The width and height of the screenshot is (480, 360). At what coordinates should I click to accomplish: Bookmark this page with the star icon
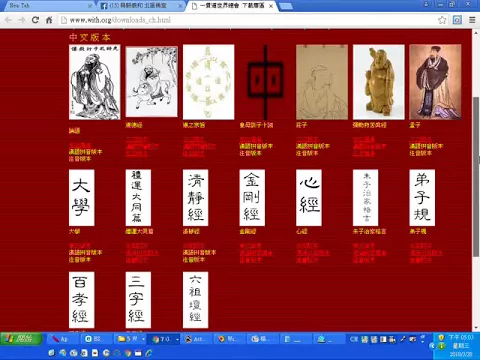pyautogui.click(x=442, y=20)
